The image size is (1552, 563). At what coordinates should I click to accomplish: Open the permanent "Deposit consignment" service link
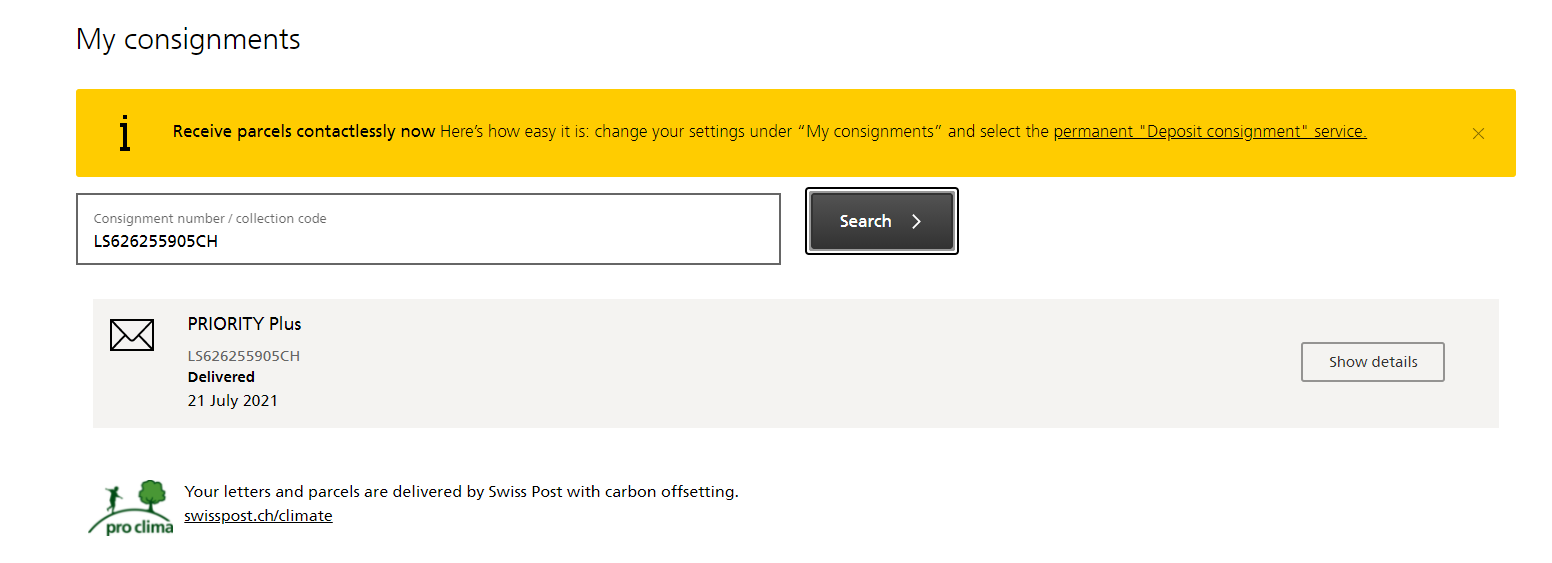[1209, 132]
